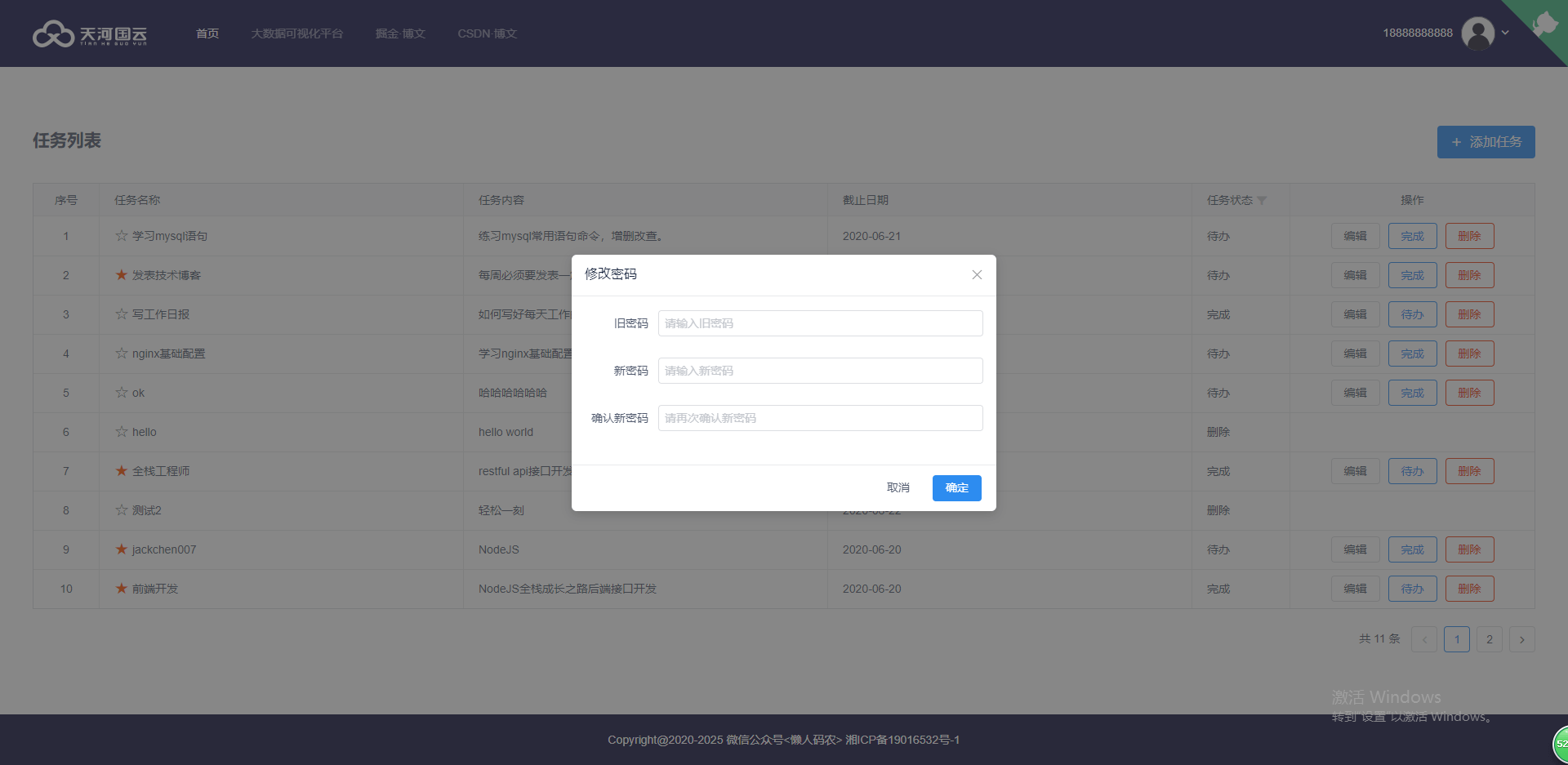This screenshot has width=1568, height=765.
Task: Click 完成 for 发表技术博客 row
Action: pyautogui.click(x=1412, y=275)
